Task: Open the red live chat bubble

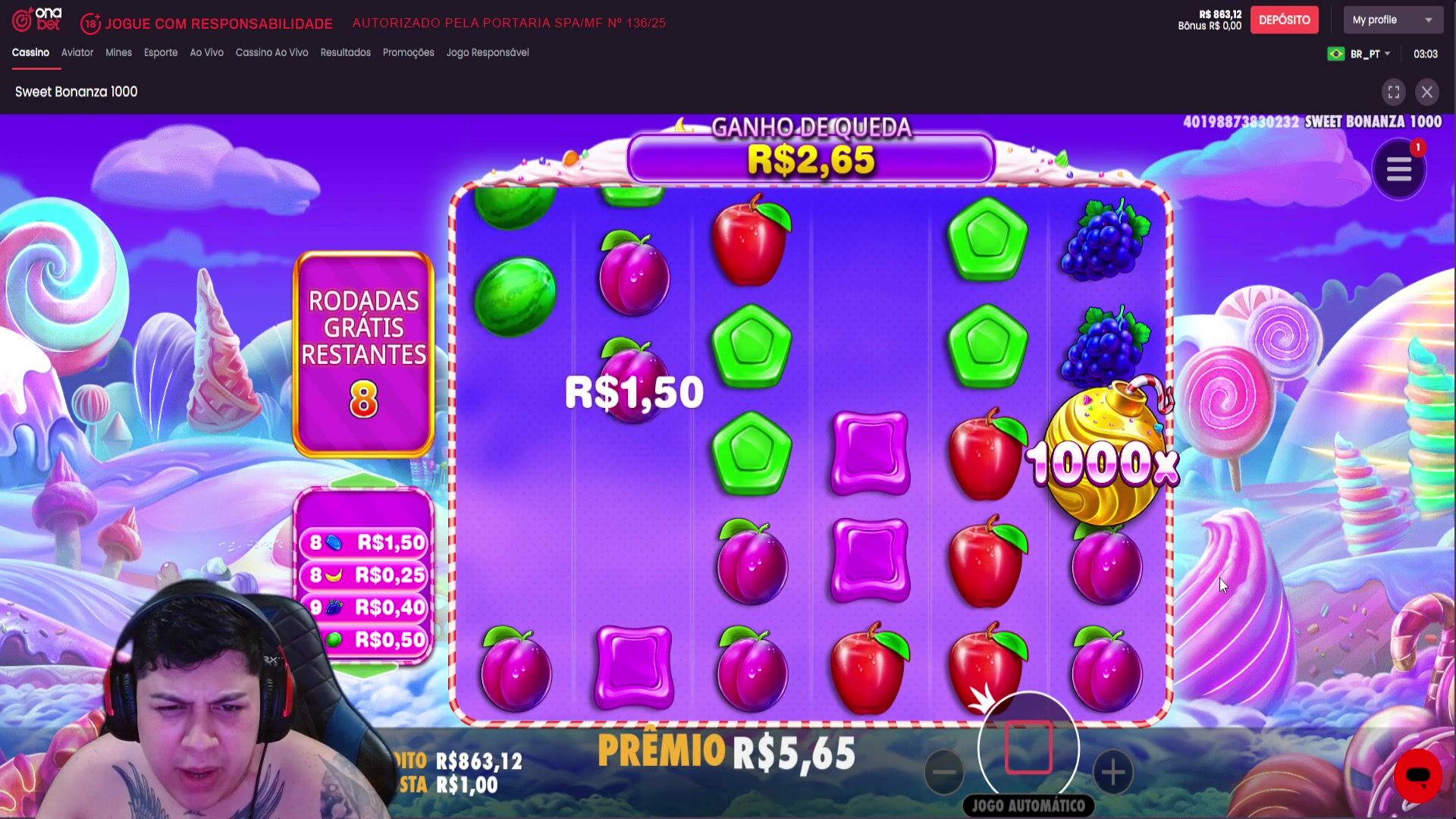Action: click(x=1418, y=776)
